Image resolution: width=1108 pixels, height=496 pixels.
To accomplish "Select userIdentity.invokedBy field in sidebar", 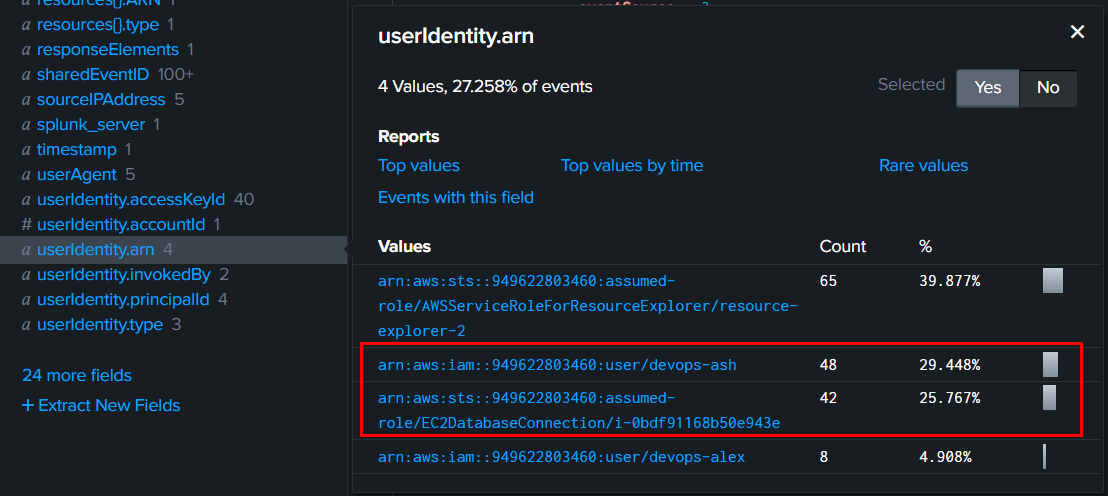I will click(x=123, y=274).
